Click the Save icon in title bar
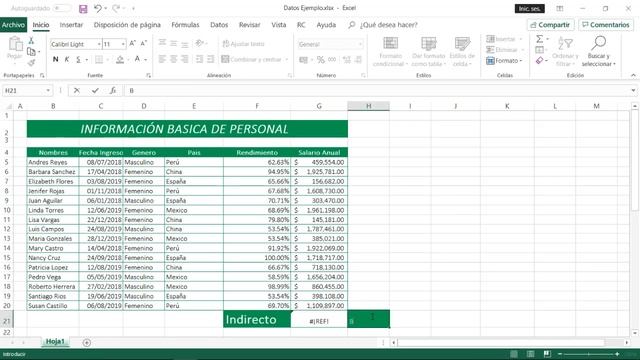 [x=83, y=9]
